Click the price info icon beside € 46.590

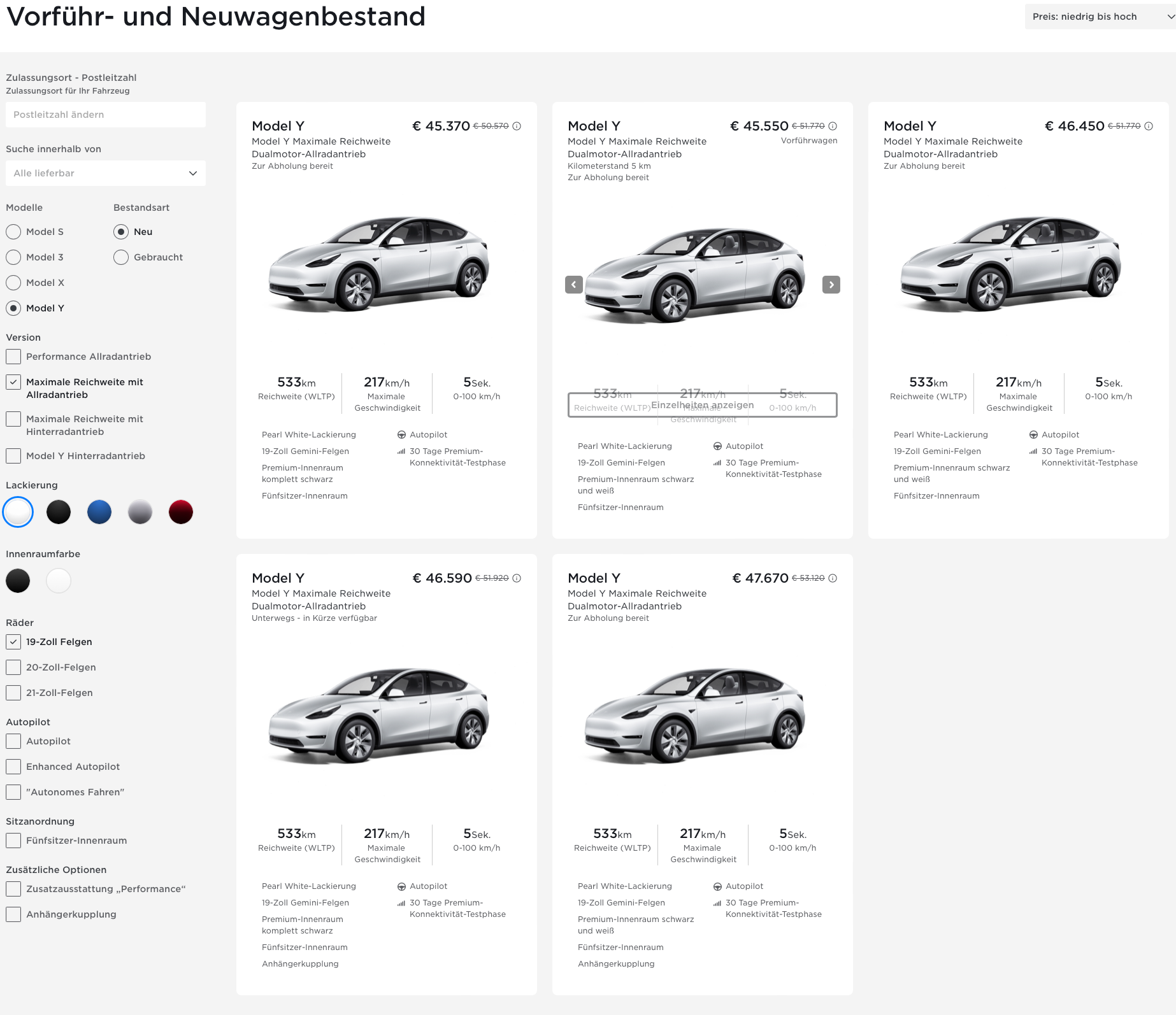(x=517, y=578)
